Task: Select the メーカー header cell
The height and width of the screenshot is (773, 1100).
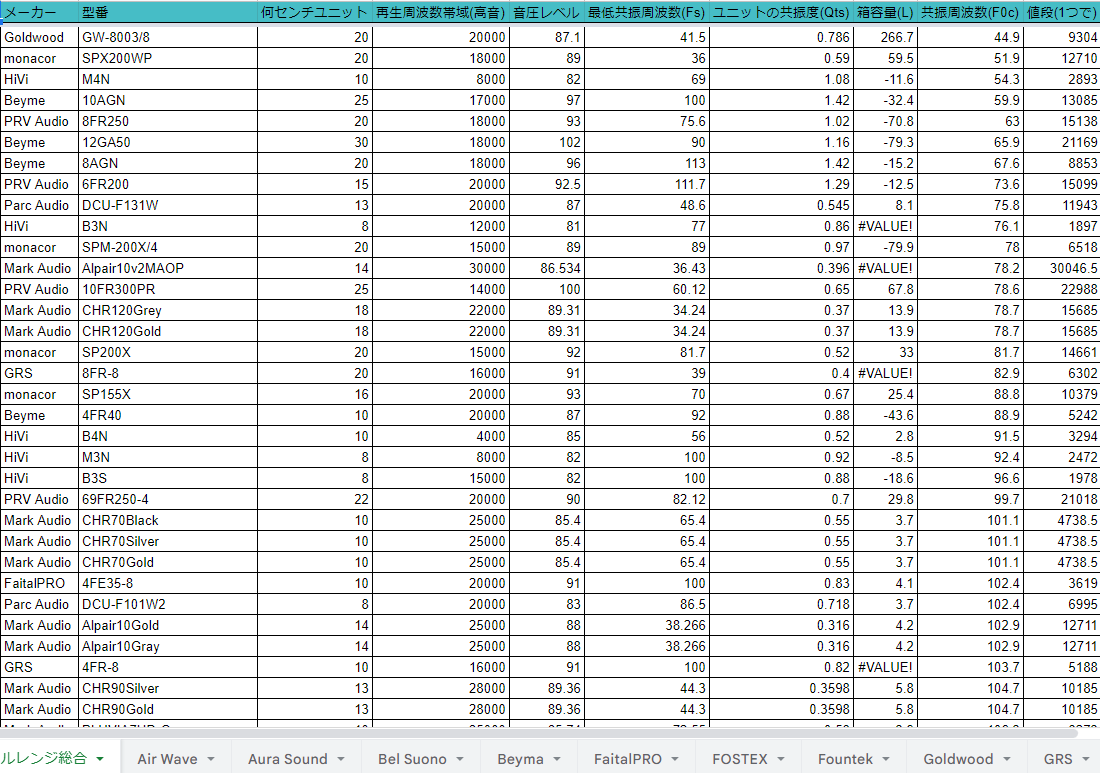Action: click(x=39, y=12)
